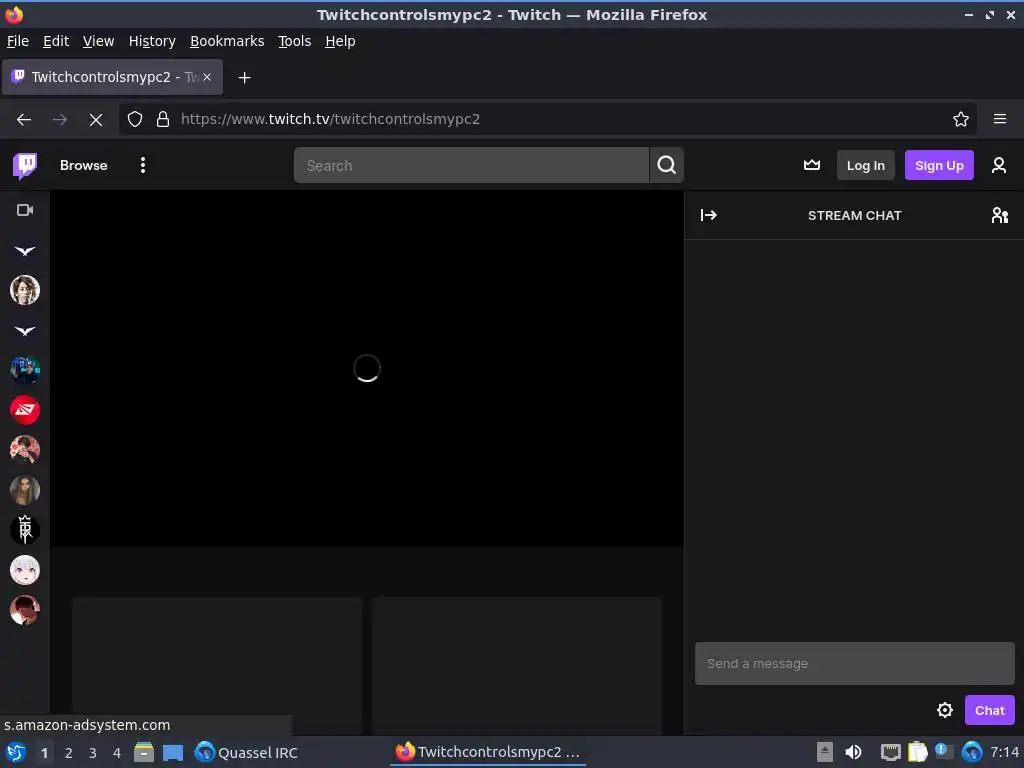The image size is (1024, 768).
Task: Open the Prime loot crown icon
Action: point(812,165)
